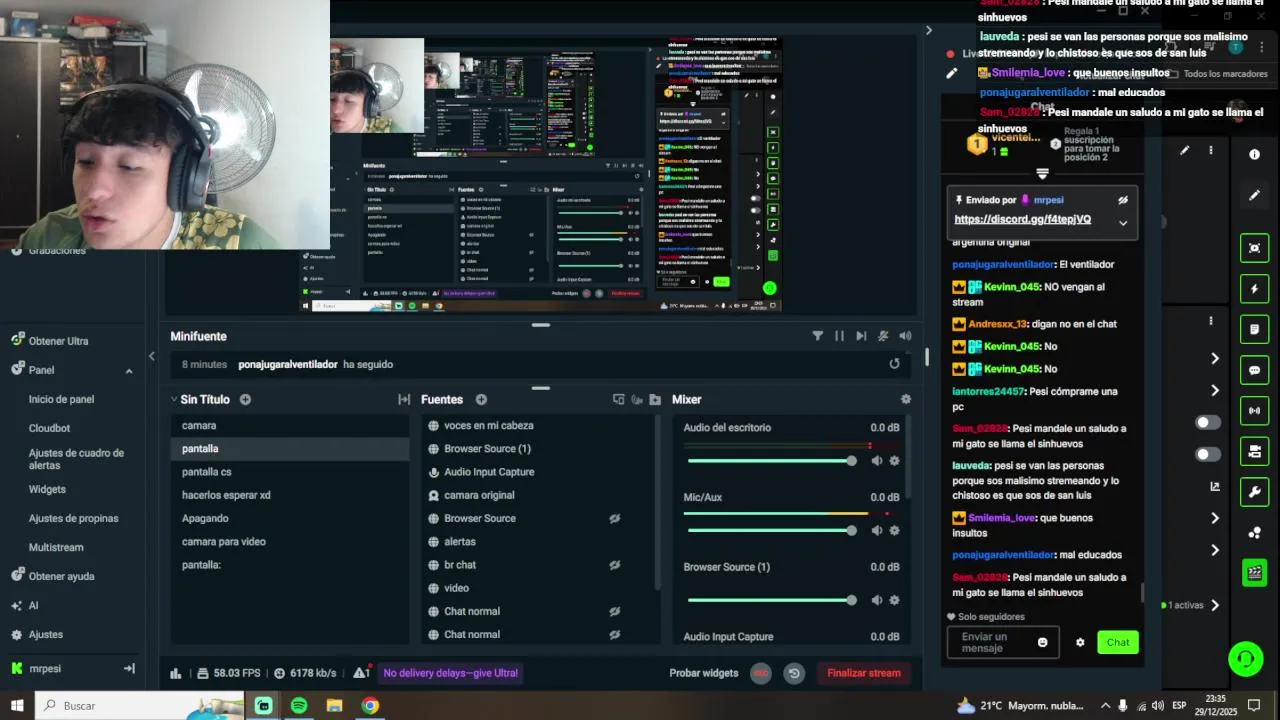Click the filter icon in Minifuente header
This screenshot has height=720, width=1280.
[817, 336]
